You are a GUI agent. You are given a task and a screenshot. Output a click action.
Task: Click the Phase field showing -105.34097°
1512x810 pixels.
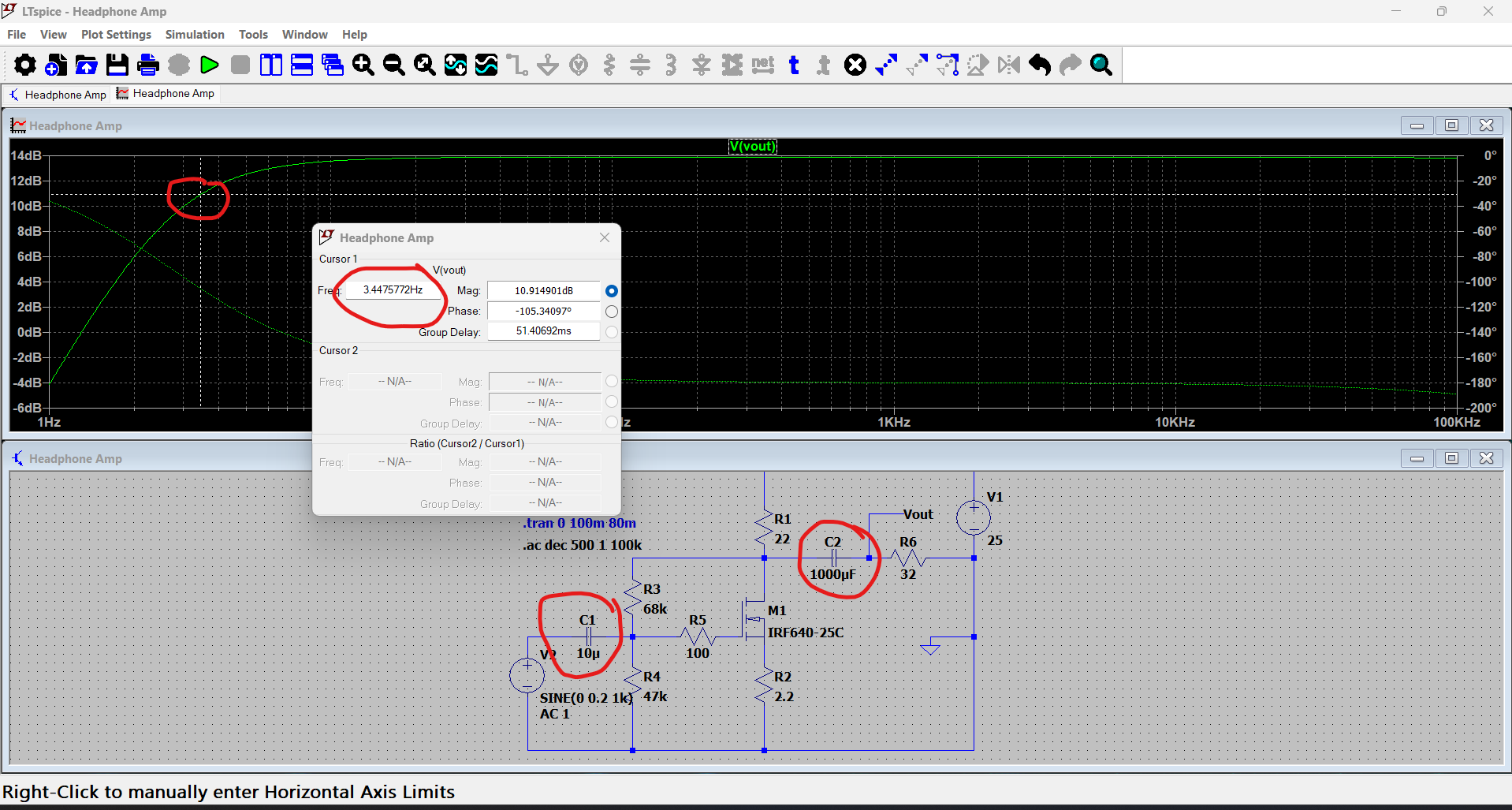click(x=544, y=312)
